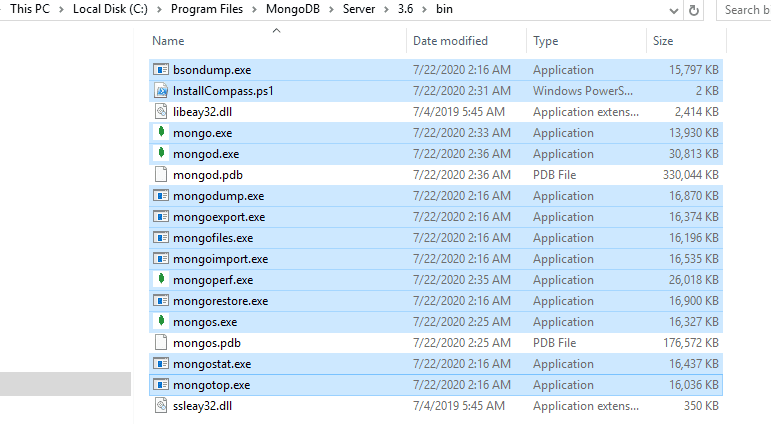Click the bsondump.exe file icon
The height and width of the screenshot is (424, 771).
point(161,70)
